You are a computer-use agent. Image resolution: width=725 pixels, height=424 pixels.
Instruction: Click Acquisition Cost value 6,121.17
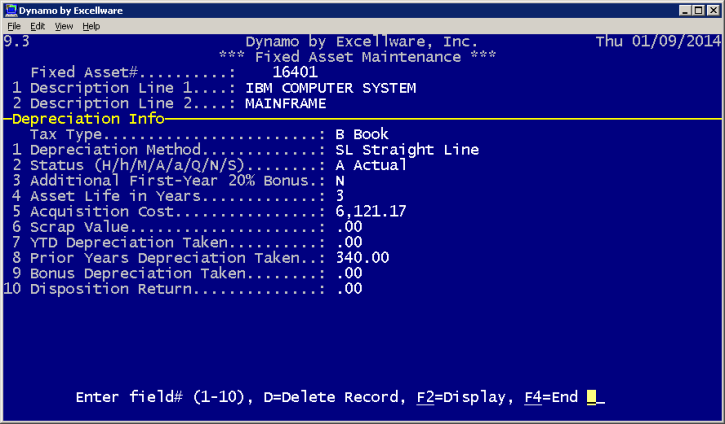(x=371, y=211)
